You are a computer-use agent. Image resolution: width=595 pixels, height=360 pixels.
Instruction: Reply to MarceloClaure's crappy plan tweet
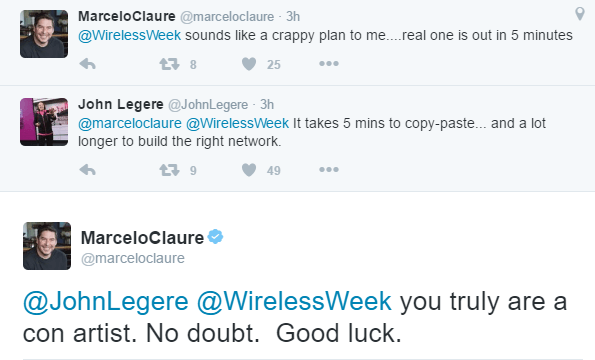click(x=87, y=64)
